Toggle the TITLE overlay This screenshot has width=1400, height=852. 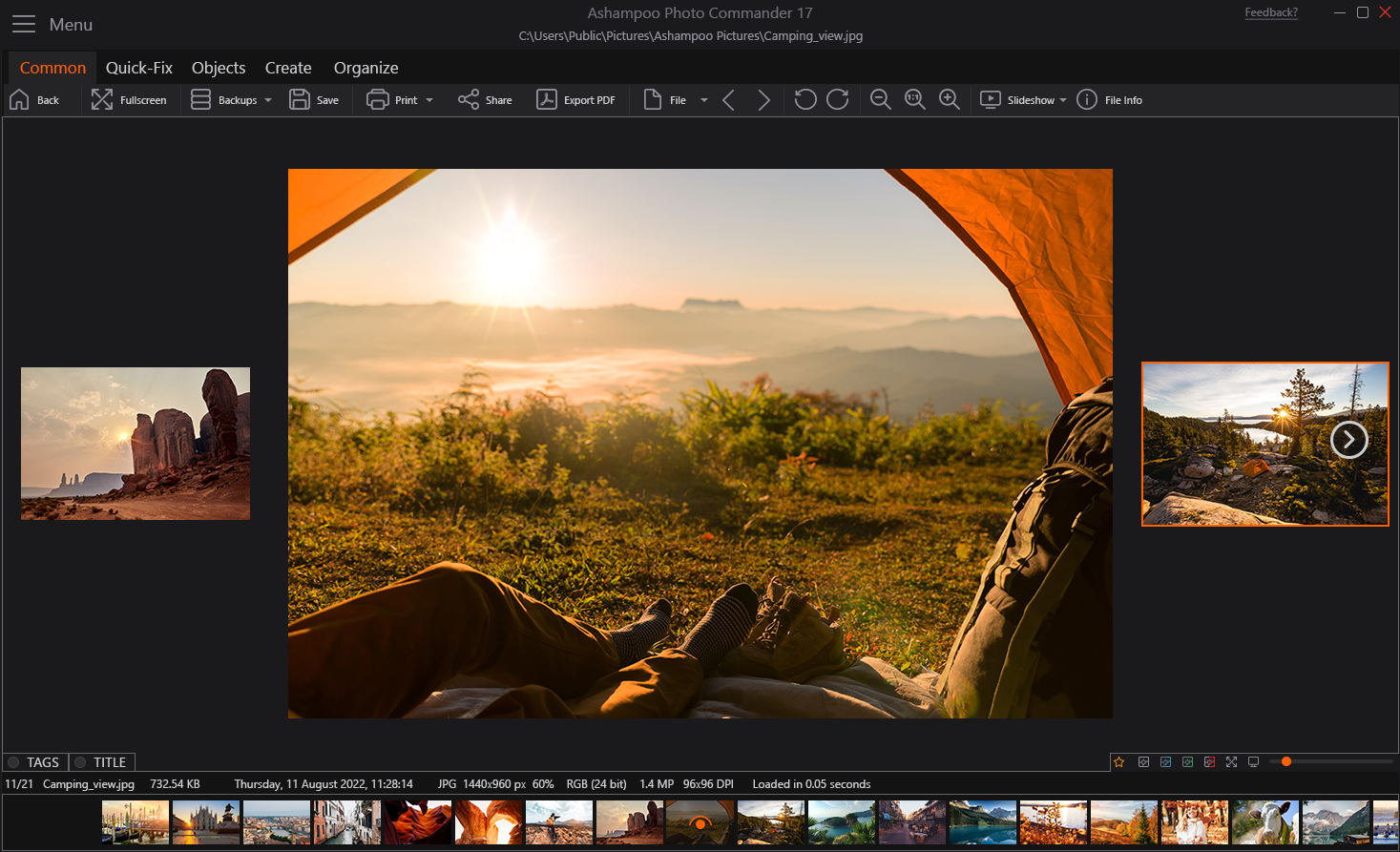tap(101, 761)
